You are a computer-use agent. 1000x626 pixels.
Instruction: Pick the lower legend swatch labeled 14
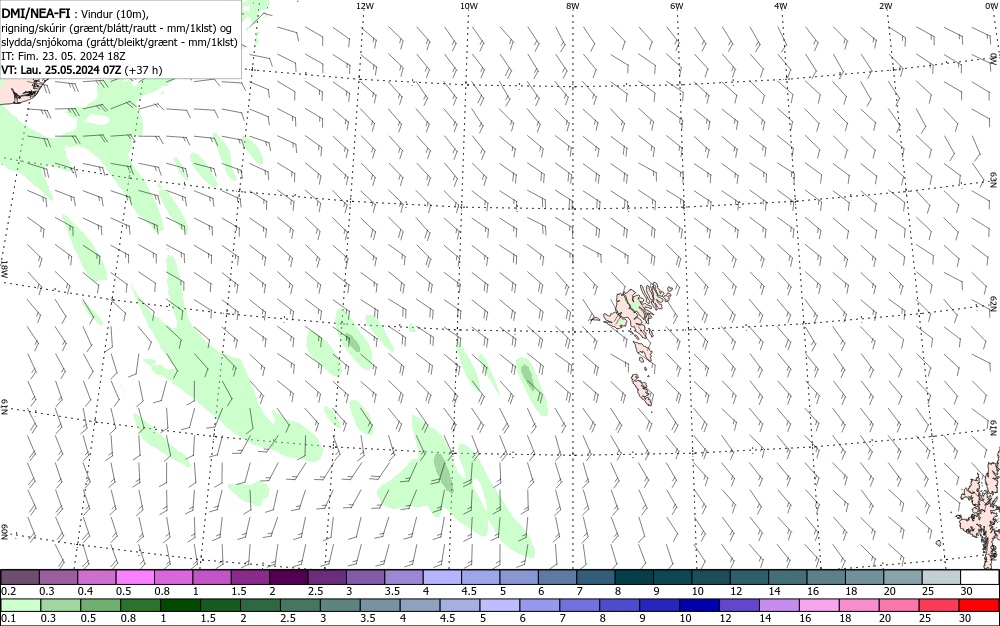pyautogui.click(x=779, y=605)
